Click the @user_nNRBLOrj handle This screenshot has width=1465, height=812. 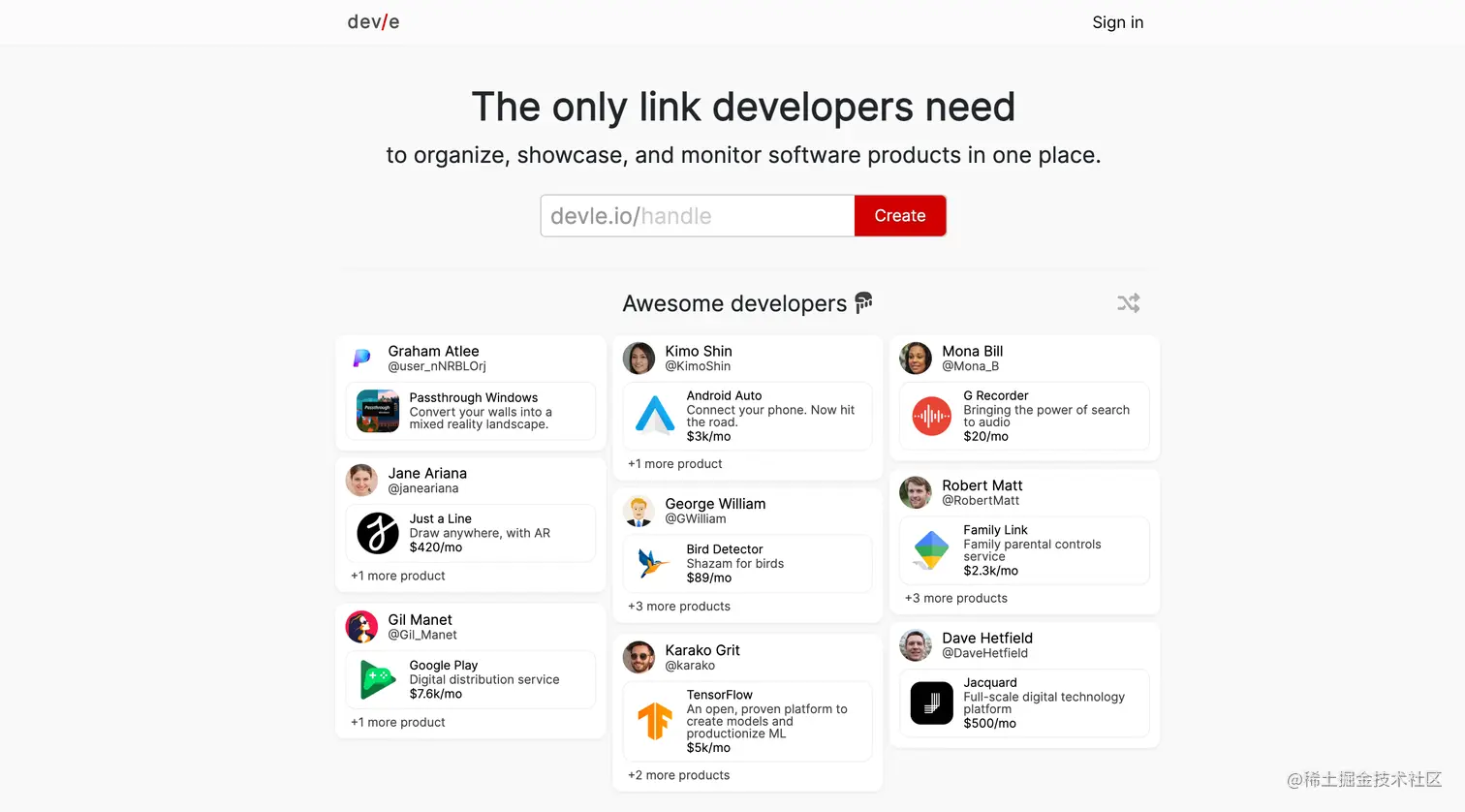[437, 366]
